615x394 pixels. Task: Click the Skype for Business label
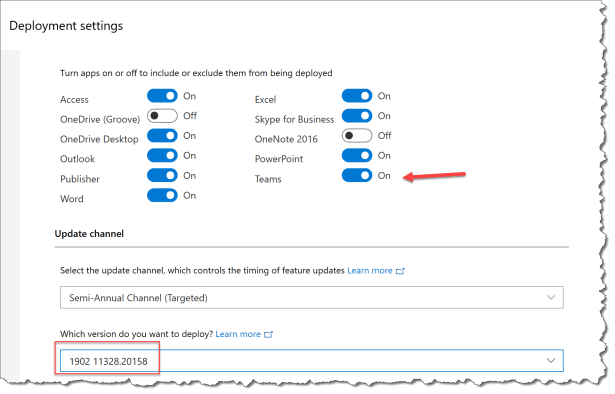pyautogui.click(x=294, y=120)
